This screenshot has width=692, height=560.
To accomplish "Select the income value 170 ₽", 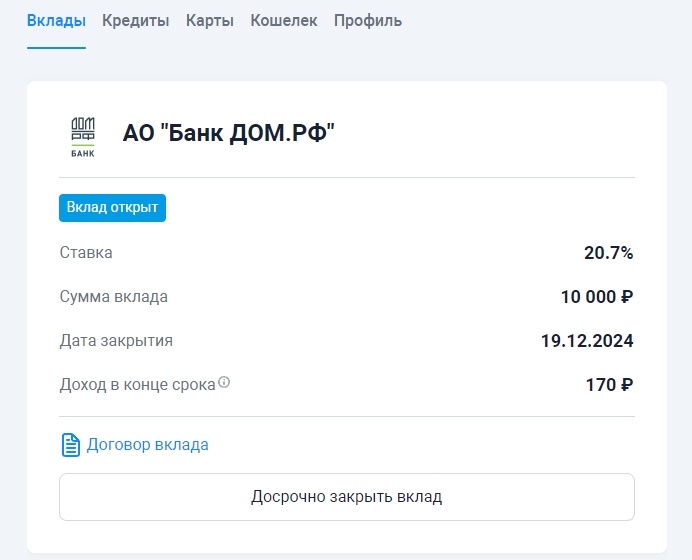I will (x=609, y=385).
